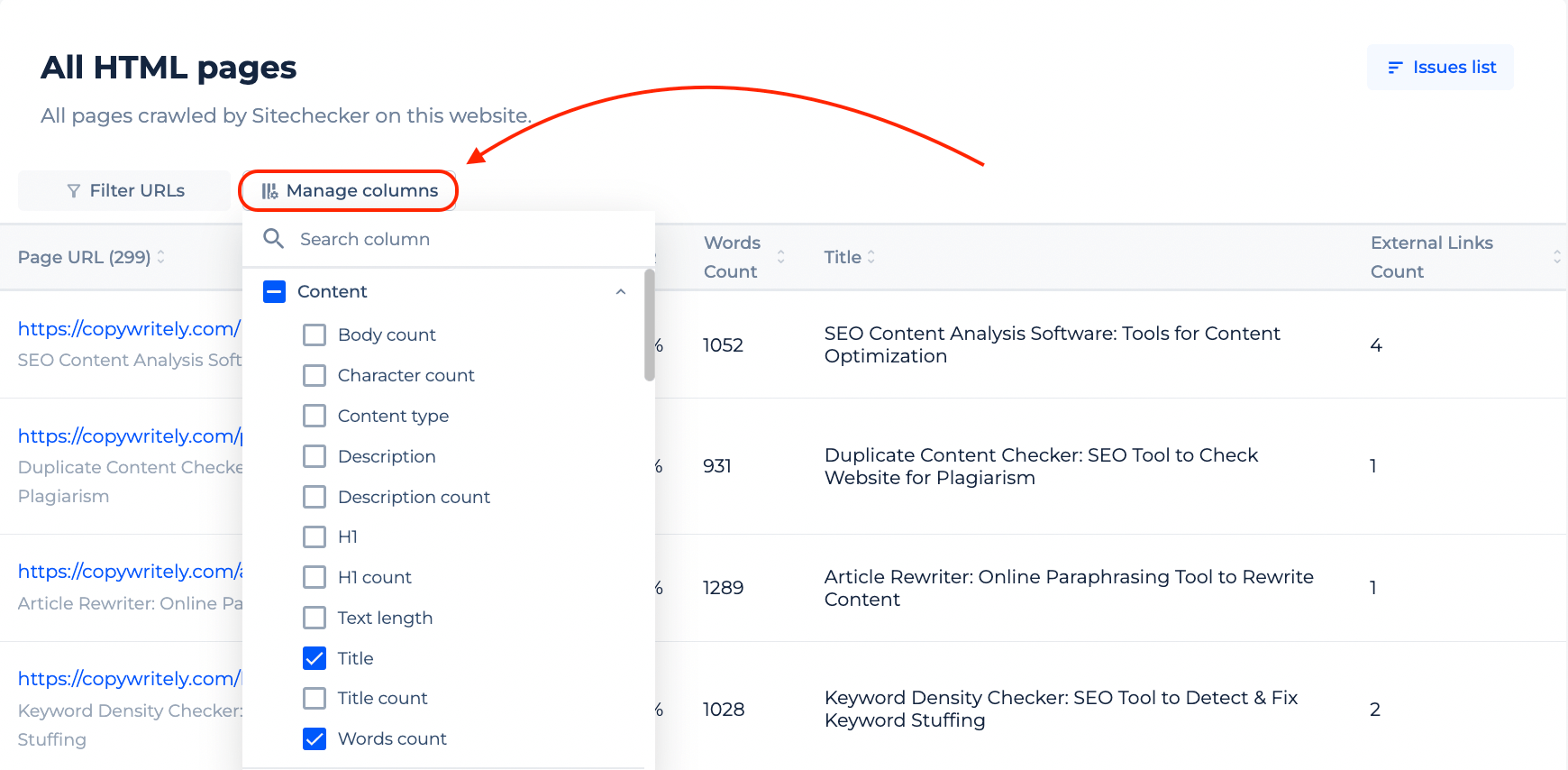Click the Words Count column header

point(732,257)
